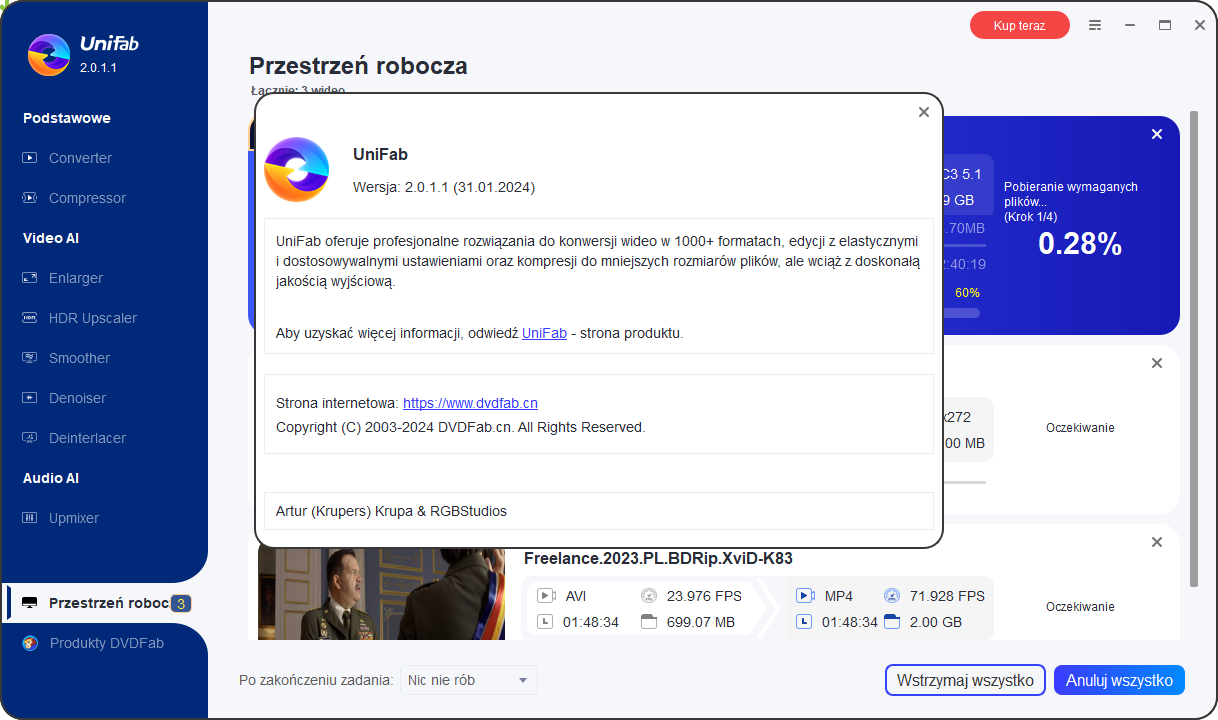This screenshot has width=1218, height=720.
Task: Click the Audio AI section header
Action: pos(51,478)
